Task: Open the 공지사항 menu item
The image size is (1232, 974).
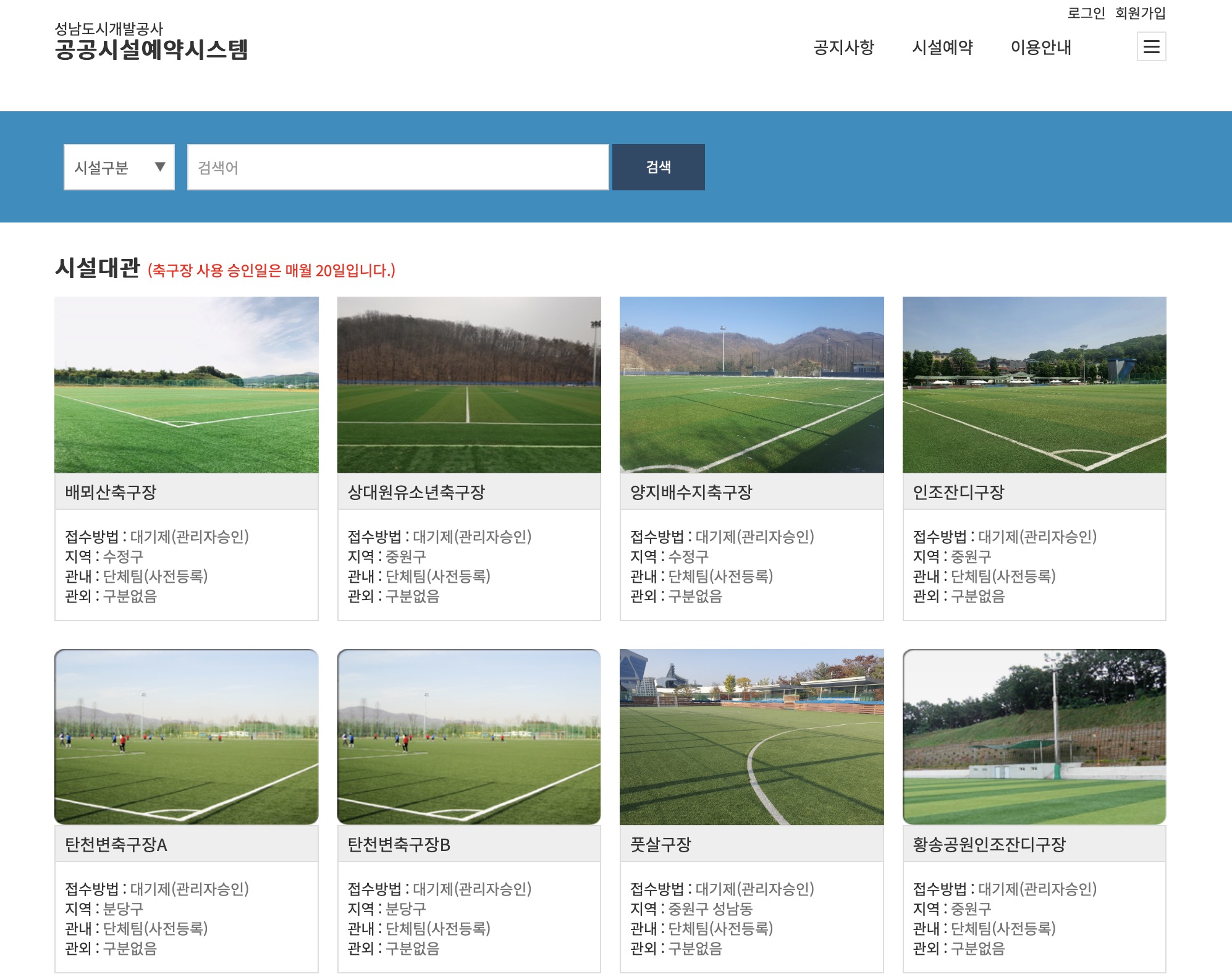Action: [844, 48]
